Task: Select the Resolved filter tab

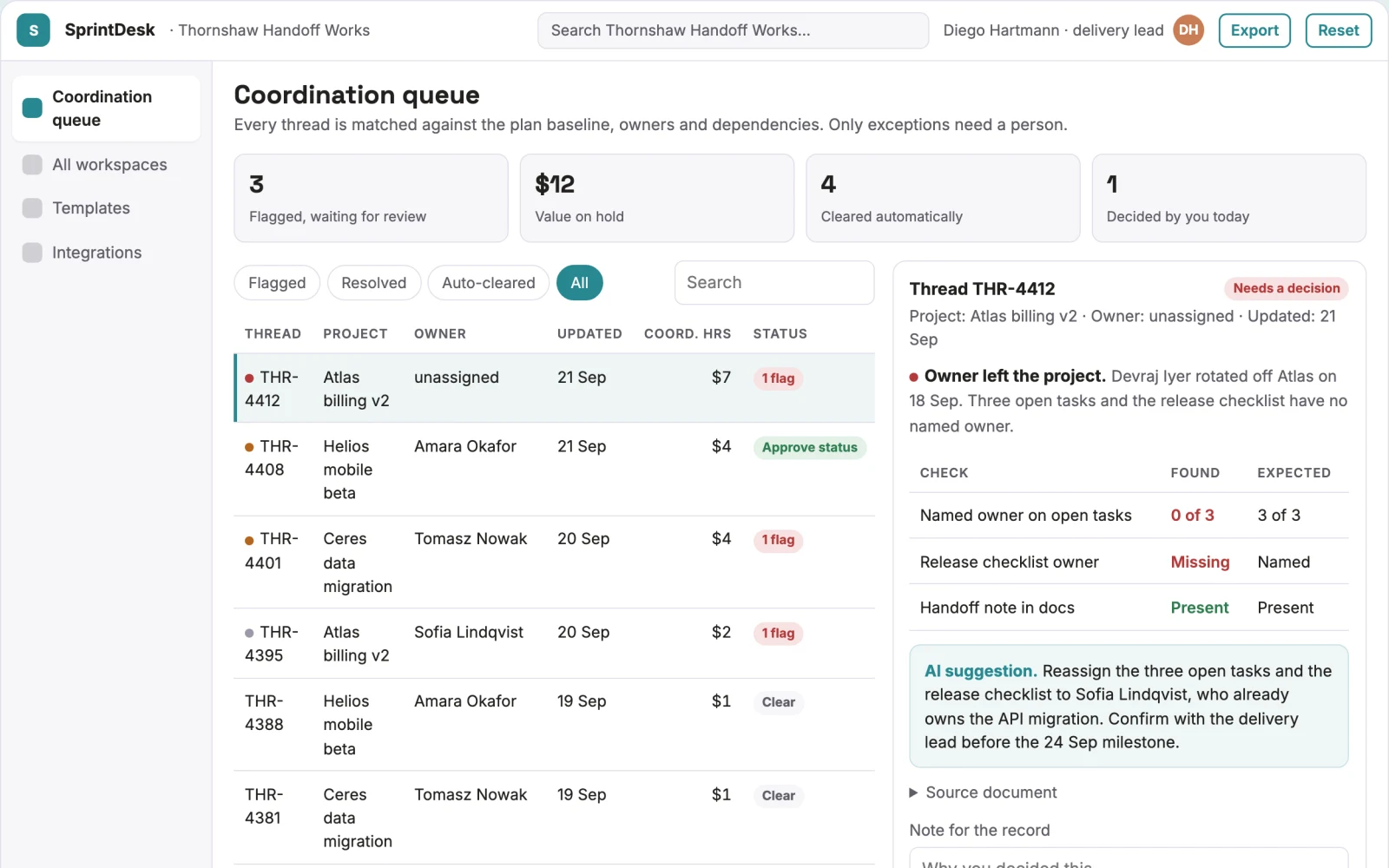Action: (373, 283)
